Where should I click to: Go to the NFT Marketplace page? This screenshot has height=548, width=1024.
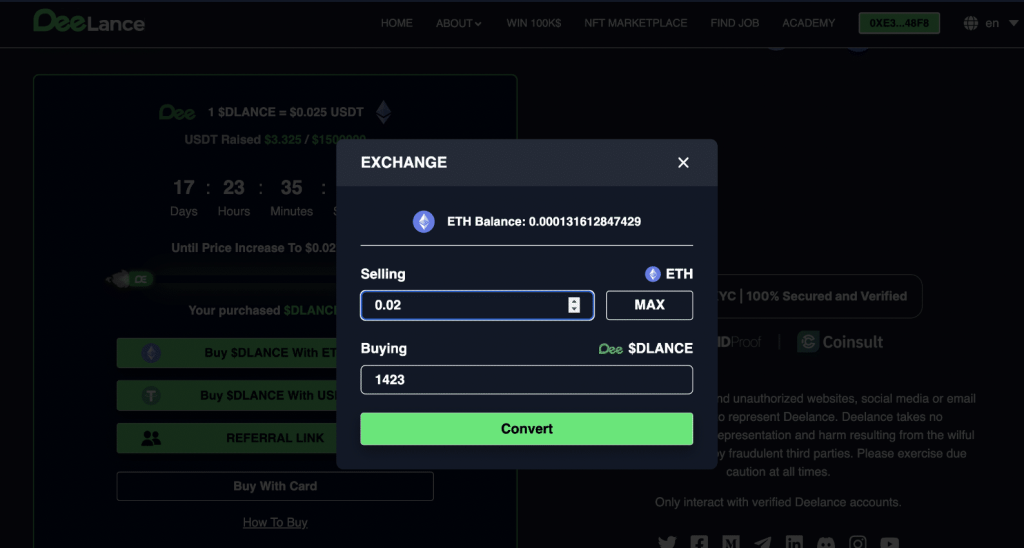(635, 23)
